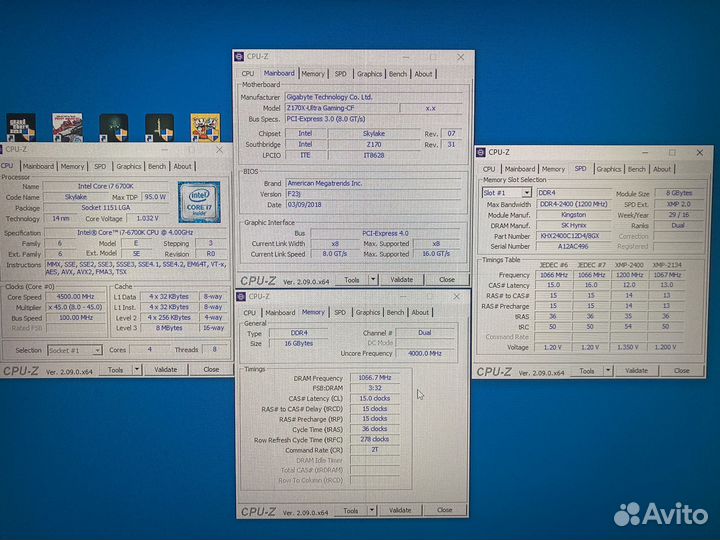Select About tab in Mainboard window

pos(423,73)
